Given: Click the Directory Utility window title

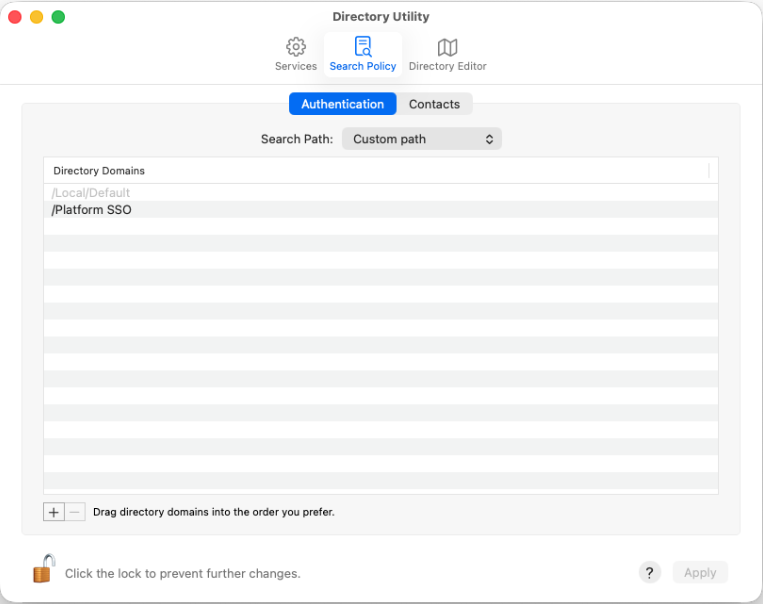Looking at the screenshot, I should click(x=381, y=17).
